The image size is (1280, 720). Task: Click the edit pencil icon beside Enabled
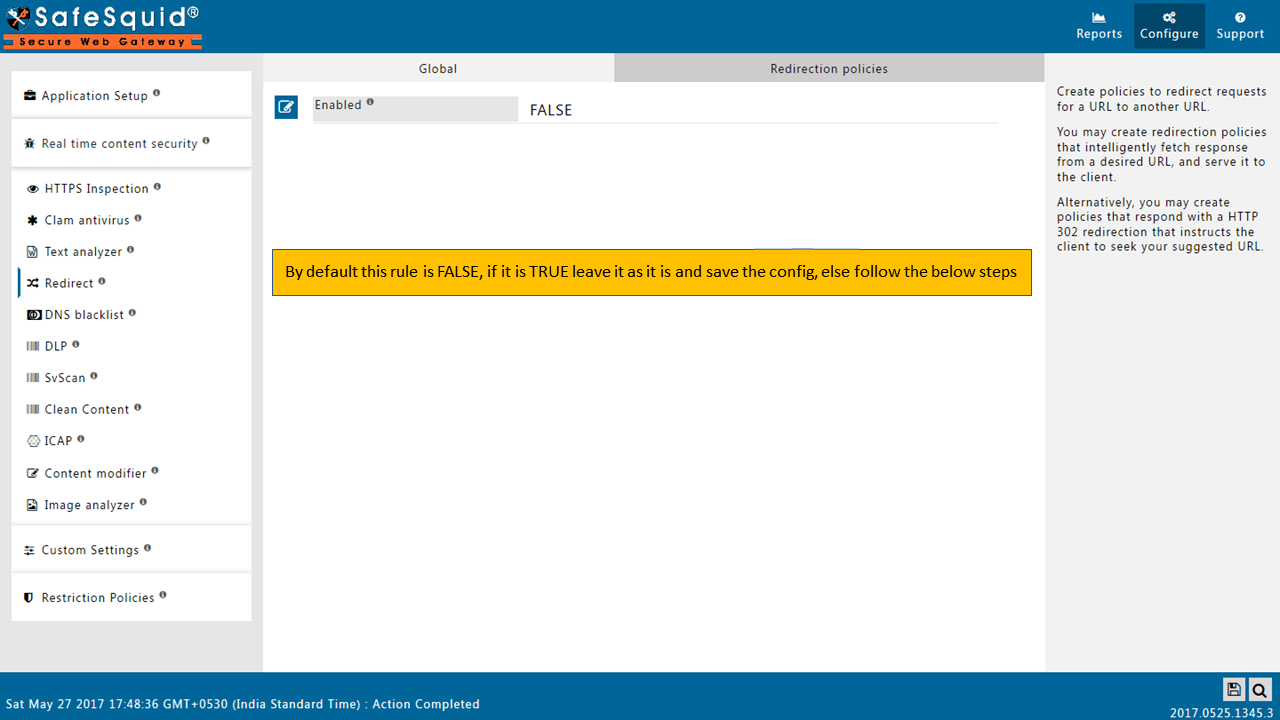pos(286,107)
